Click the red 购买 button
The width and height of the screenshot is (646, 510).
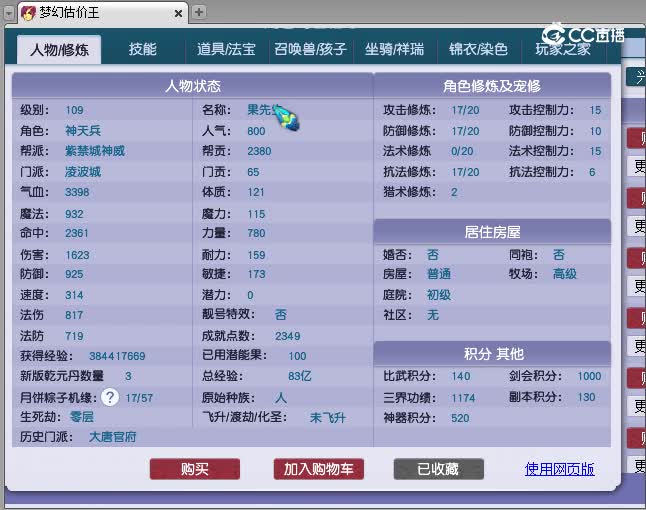pos(195,469)
